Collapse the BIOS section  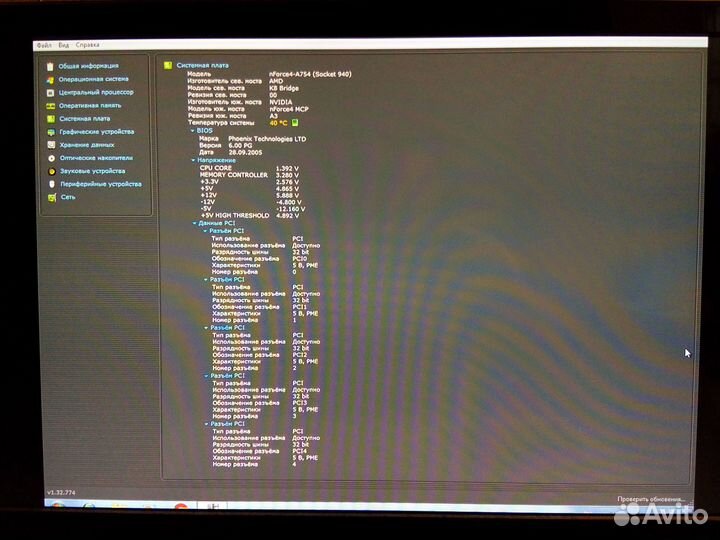[x=193, y=131]
